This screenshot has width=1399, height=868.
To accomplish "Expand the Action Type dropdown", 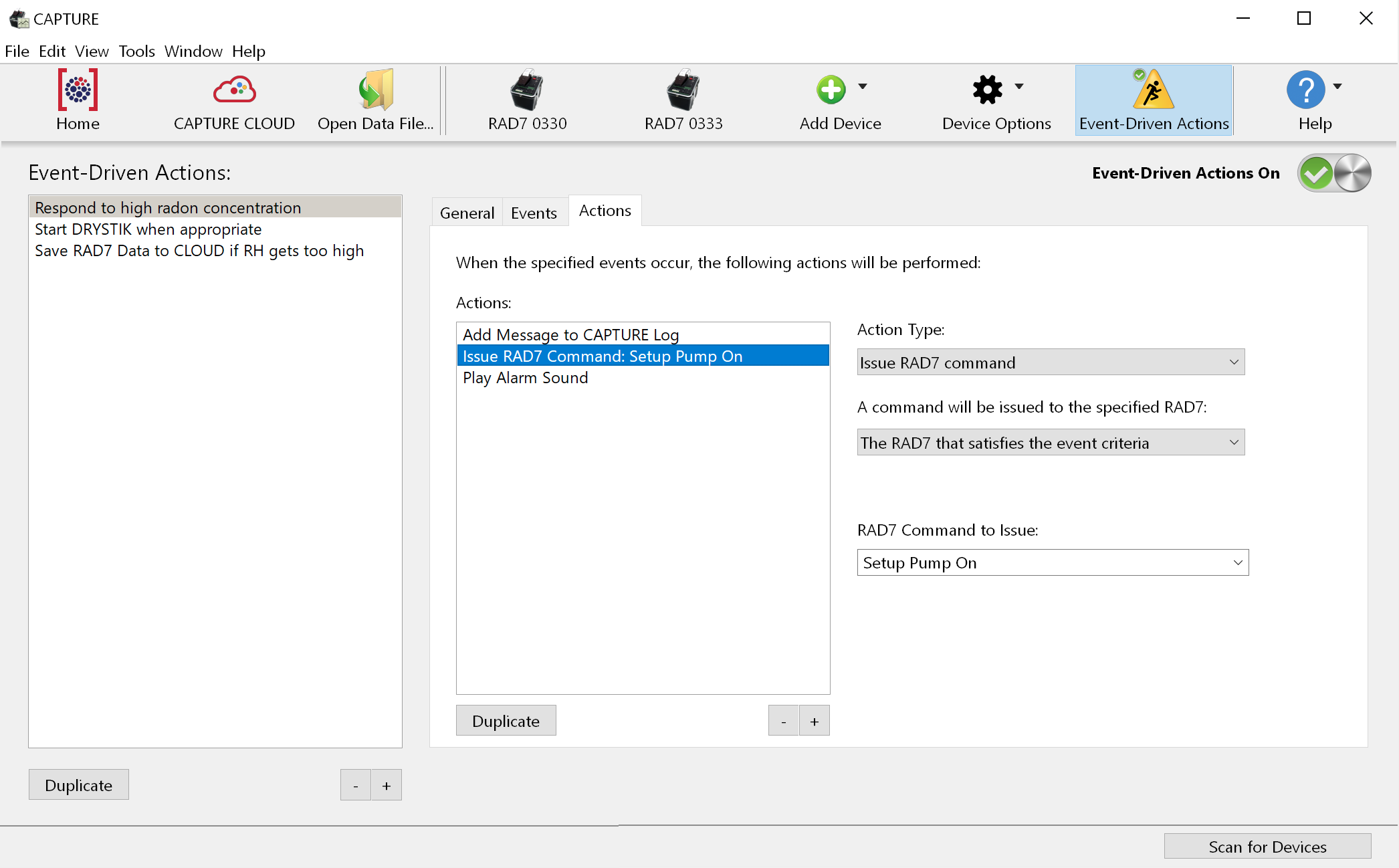I will click(1051, 362).
